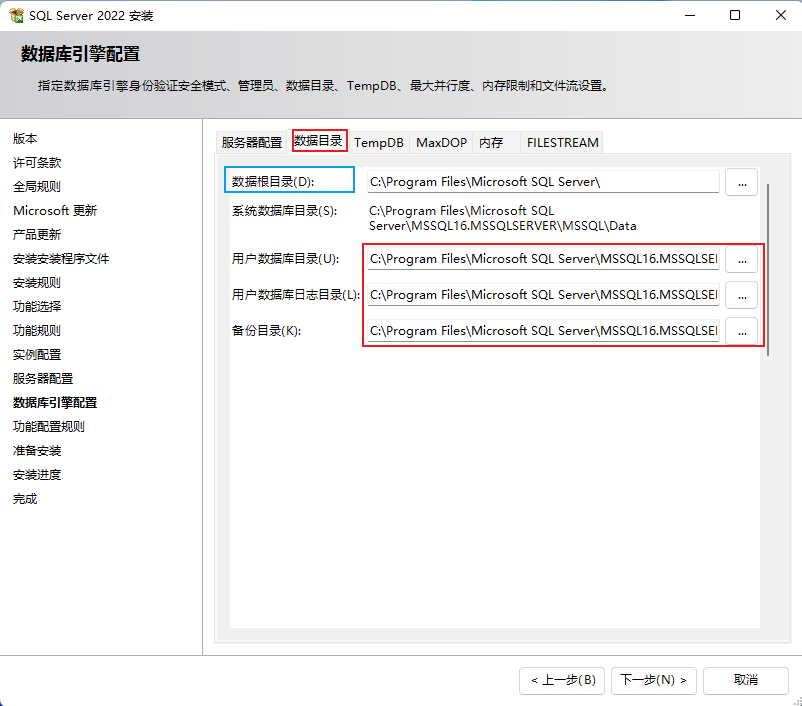802x706 pixels.
Task: Browse for the backup directory
Action: pos(742,331)
